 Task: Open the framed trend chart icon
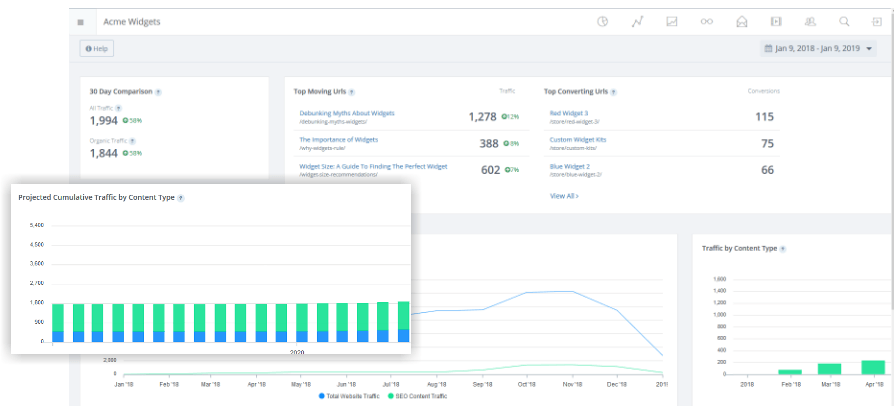click(x=672, y=22)
